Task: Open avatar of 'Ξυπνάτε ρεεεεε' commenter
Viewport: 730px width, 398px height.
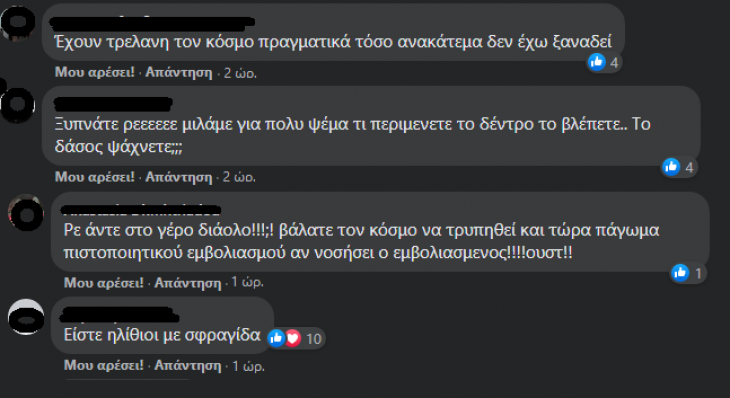Action: pyautogui.click(x=18, y=104)
